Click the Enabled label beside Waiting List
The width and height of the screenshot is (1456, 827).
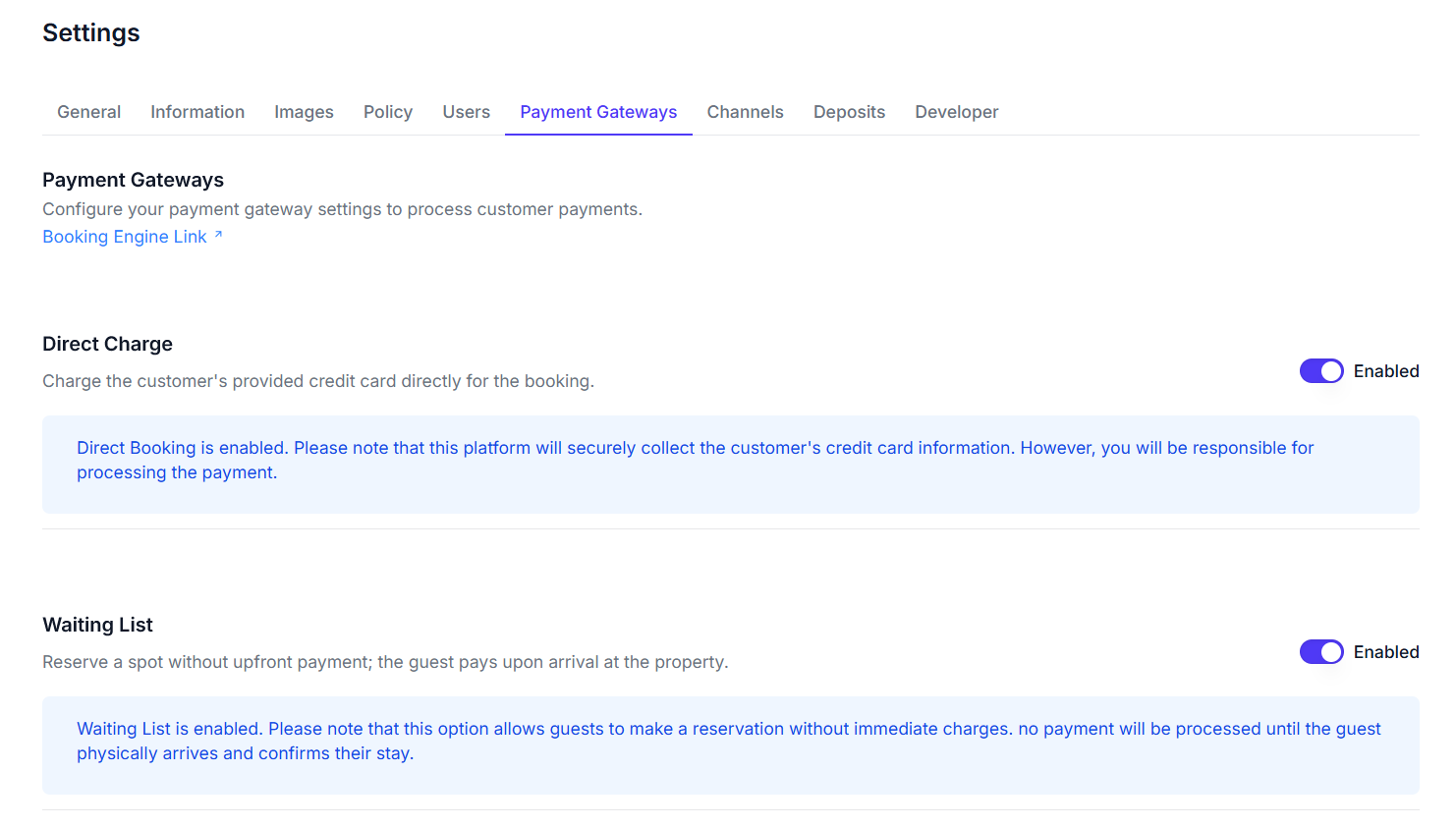point(1385,652)
